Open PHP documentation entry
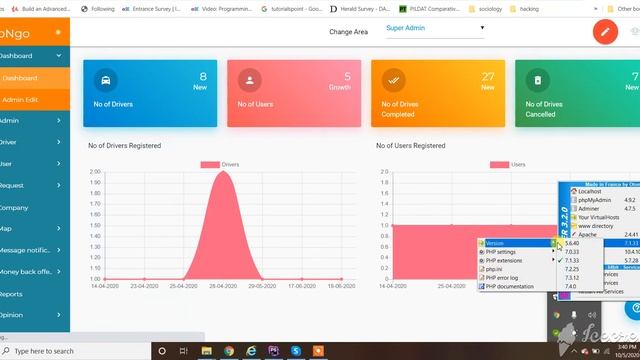Viewport: 640px width, 360px height. click(x=517, y=286)
